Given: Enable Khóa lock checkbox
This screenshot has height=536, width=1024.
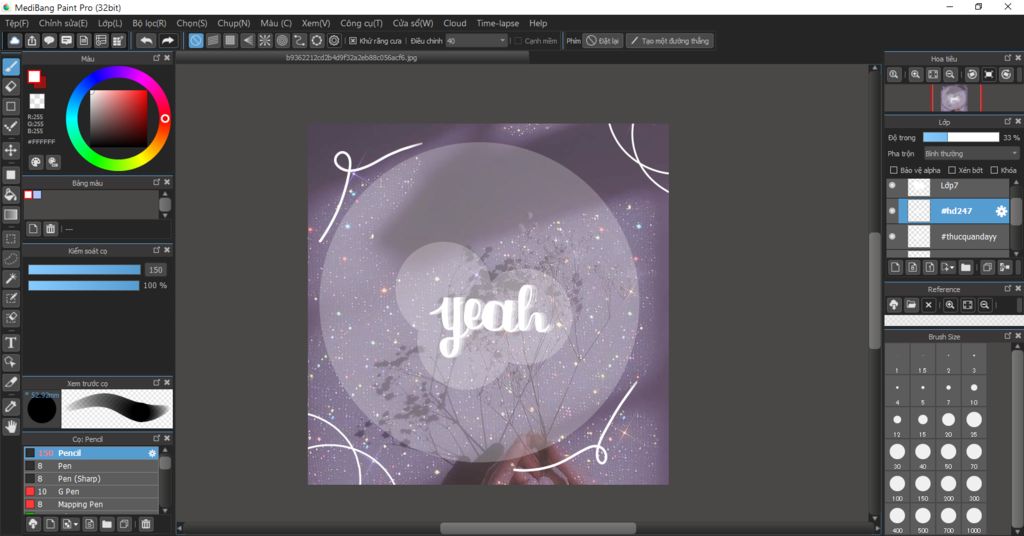Looking at the screenshot, I should (x=994, y=170).
